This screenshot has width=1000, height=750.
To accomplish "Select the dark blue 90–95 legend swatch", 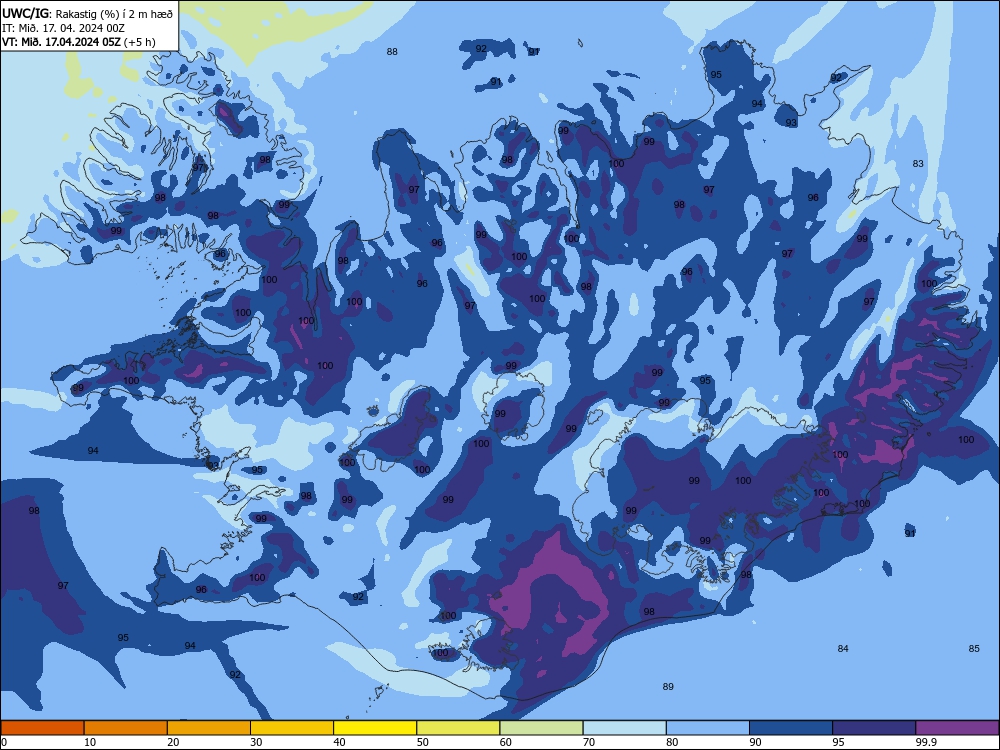I will click(x=791, y=728).
